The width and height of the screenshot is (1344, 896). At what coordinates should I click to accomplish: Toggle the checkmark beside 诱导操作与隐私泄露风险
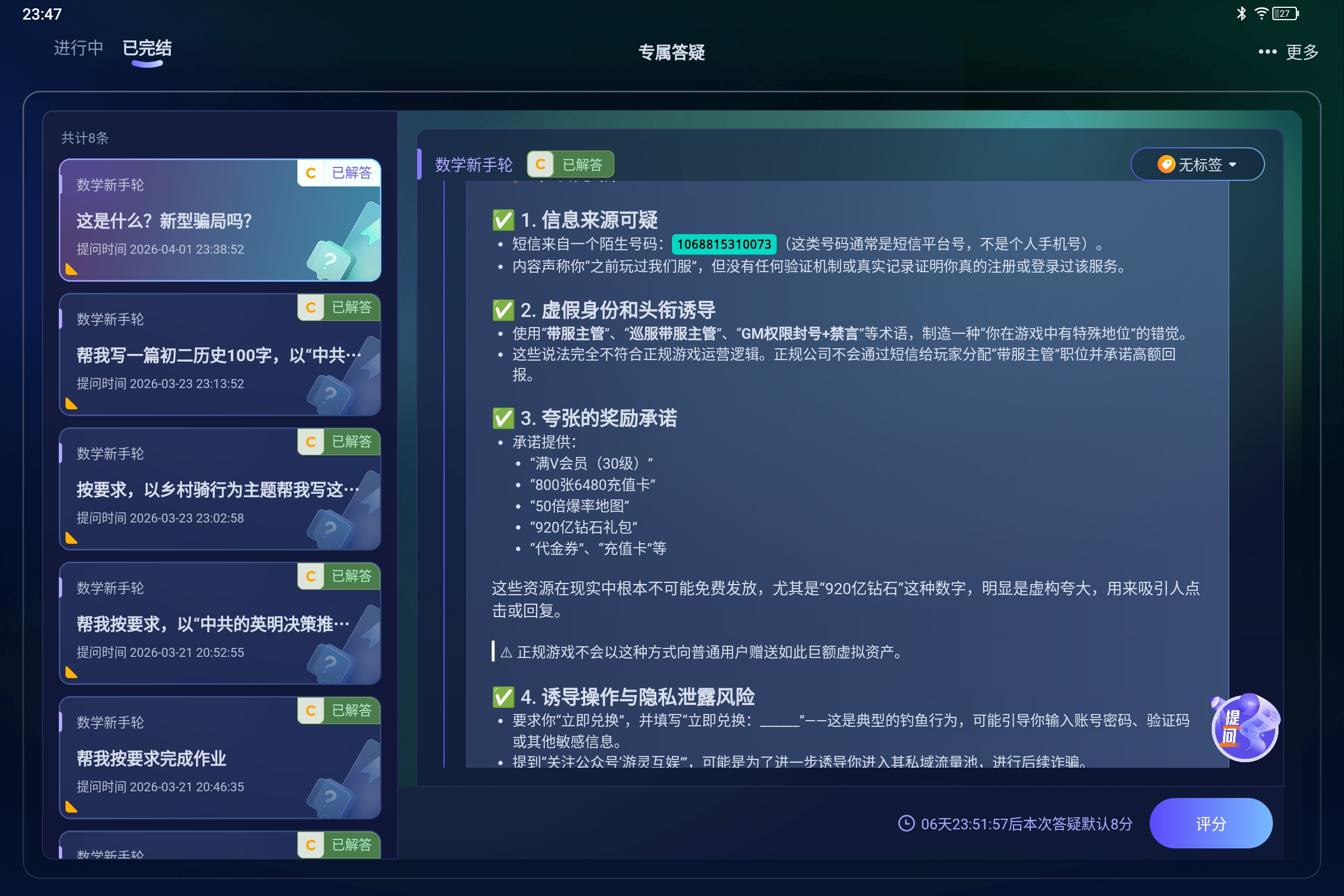(502, 697)
